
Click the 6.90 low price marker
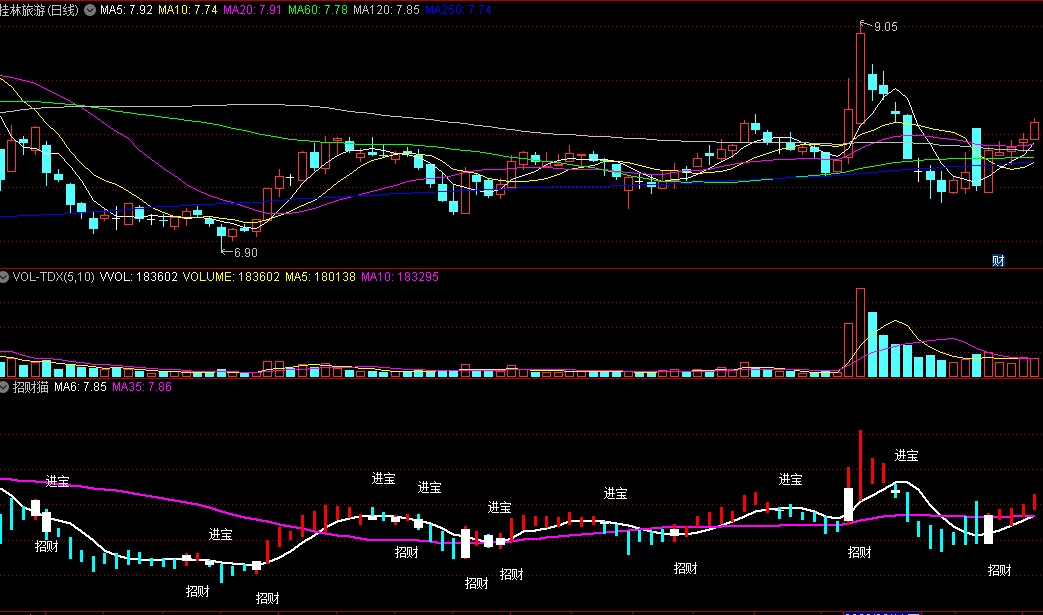245,253
